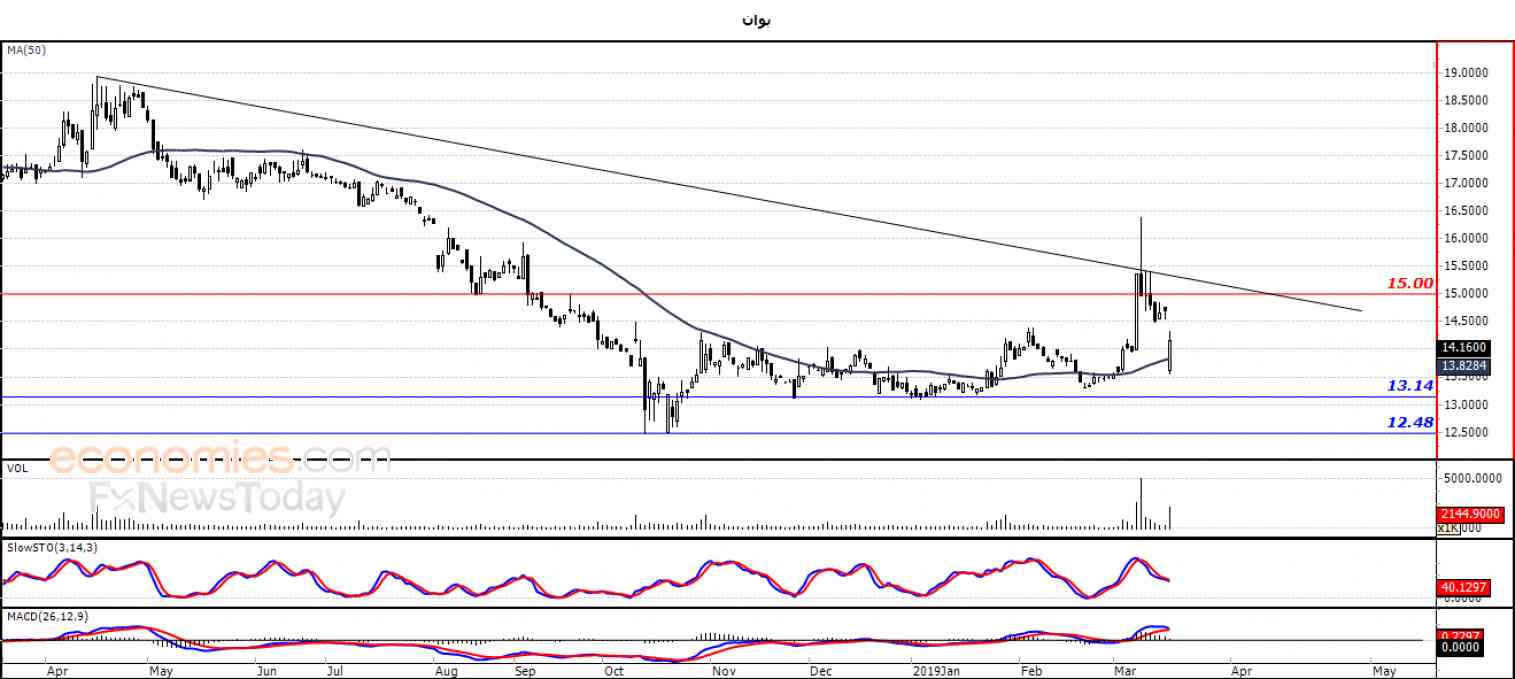Click the MA(50) indicator label
Screen dimensions: 1515x679
[x=26, y=49]
